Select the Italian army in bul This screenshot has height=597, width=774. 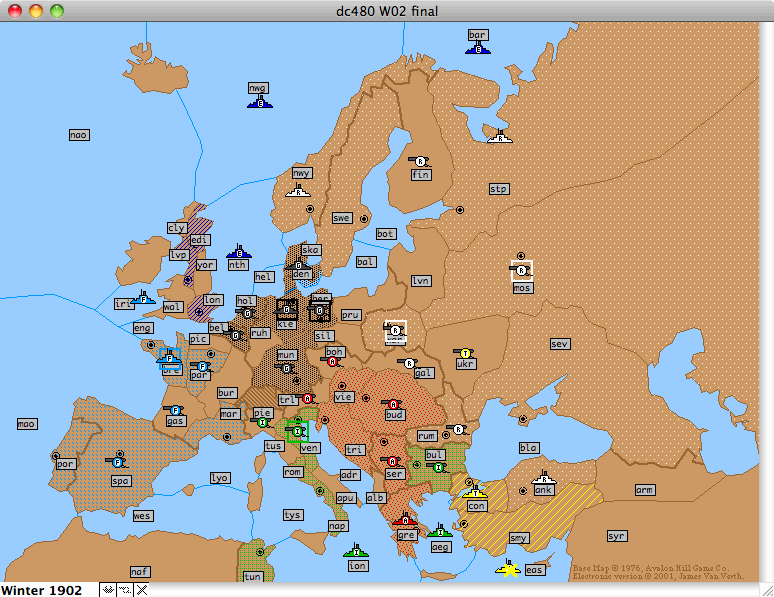click(x=438, y=467)
